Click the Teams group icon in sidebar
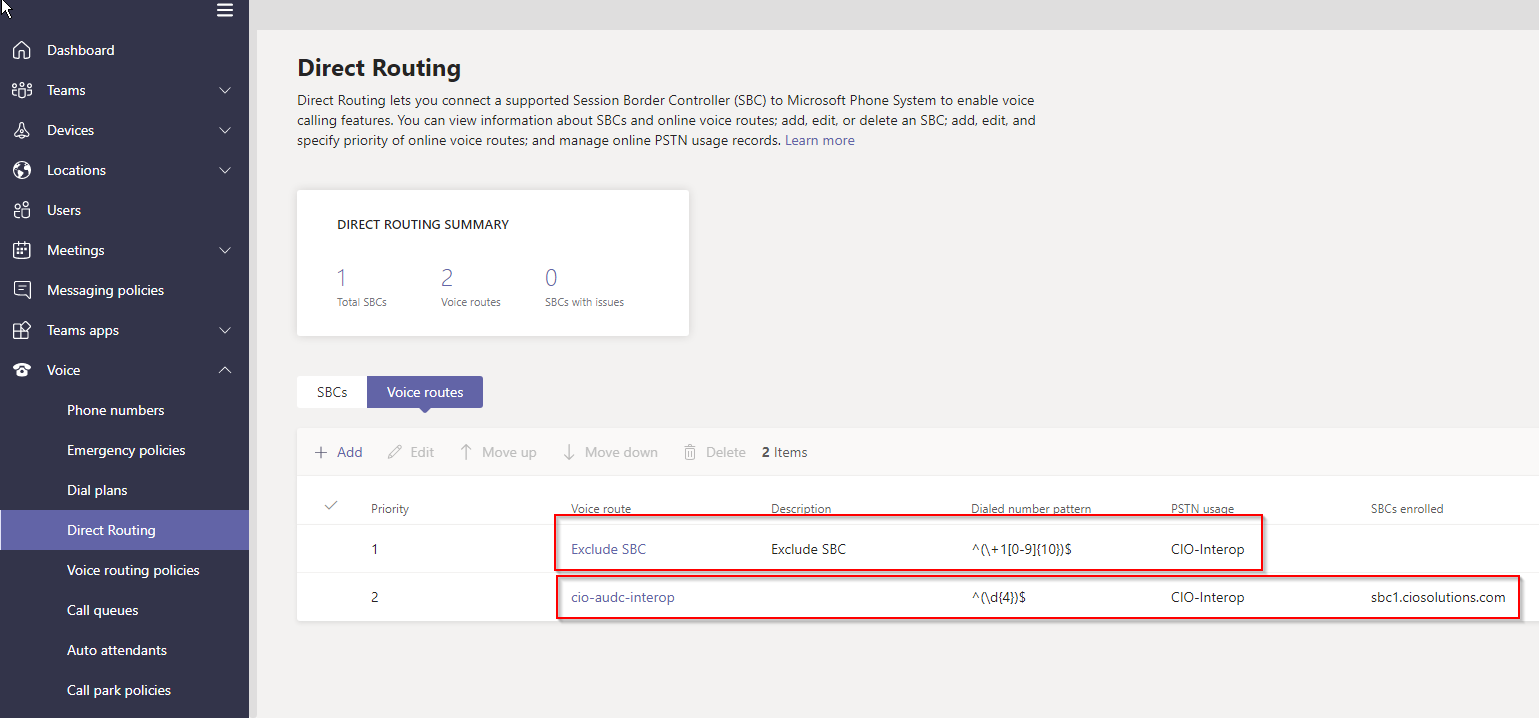The width and height of the screenshot is (1539, 718). tap(22, 90)
